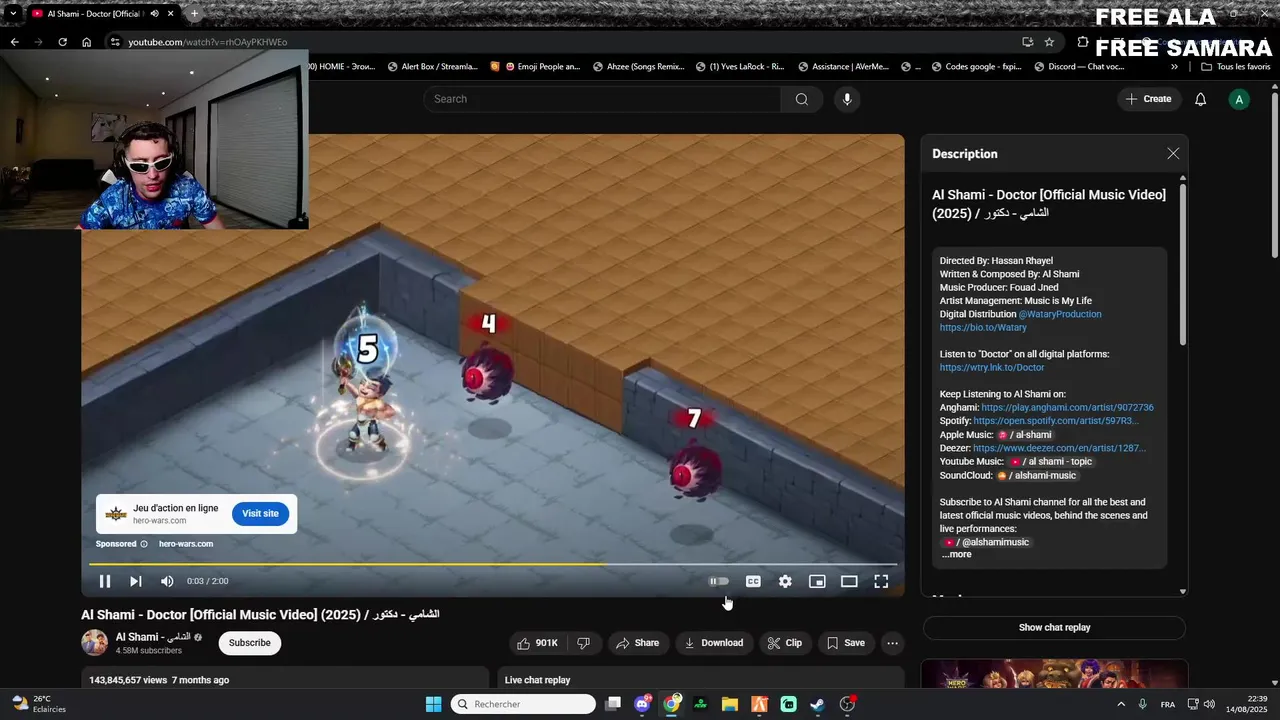This screenshot has height=720, width=1280.
Task: Open YouTube notifications bell
Action: click(1201, 99)
